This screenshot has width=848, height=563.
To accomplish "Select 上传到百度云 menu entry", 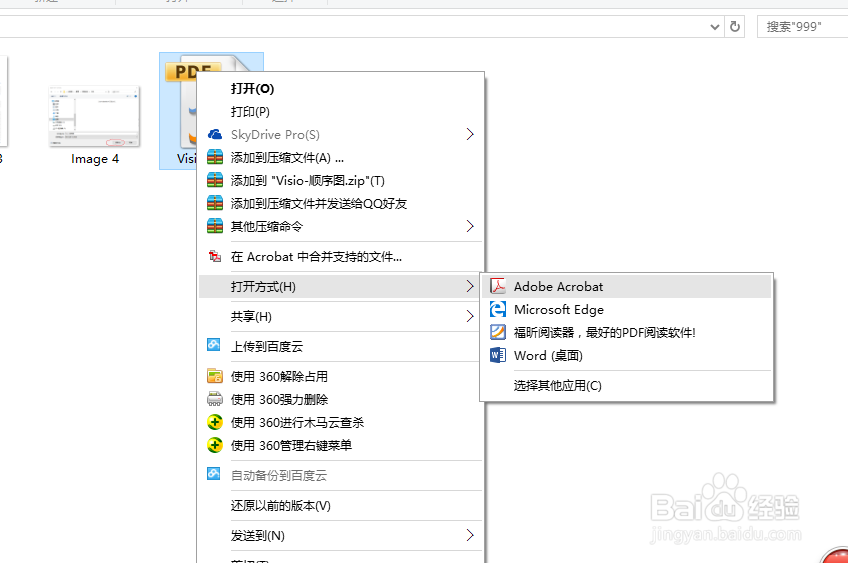I will 341,347.
